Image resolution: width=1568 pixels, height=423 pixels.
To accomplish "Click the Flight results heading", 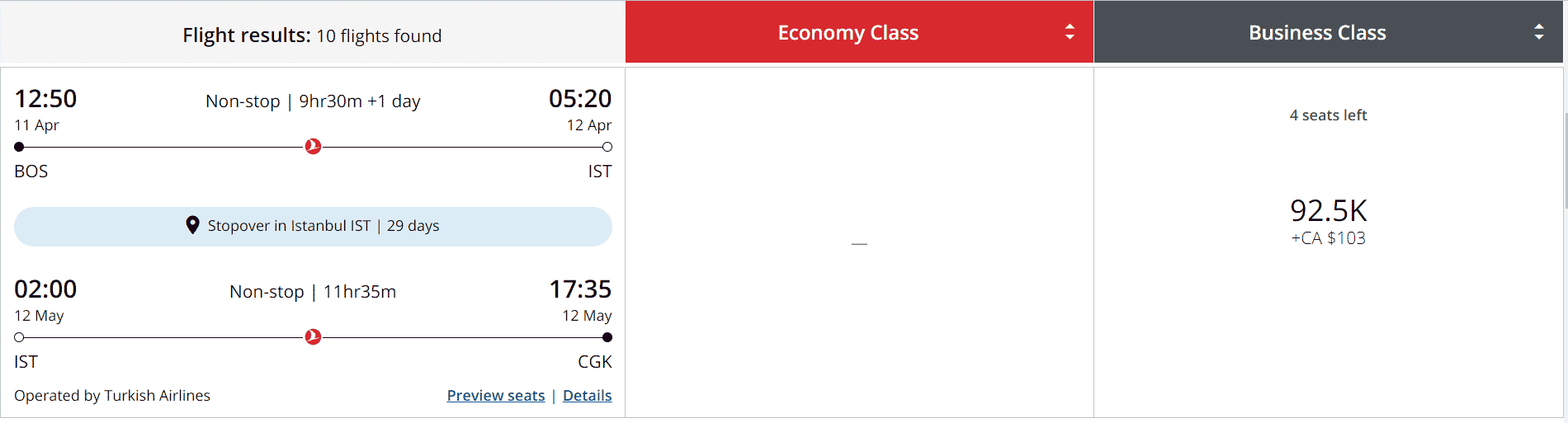I will point(312,35).
